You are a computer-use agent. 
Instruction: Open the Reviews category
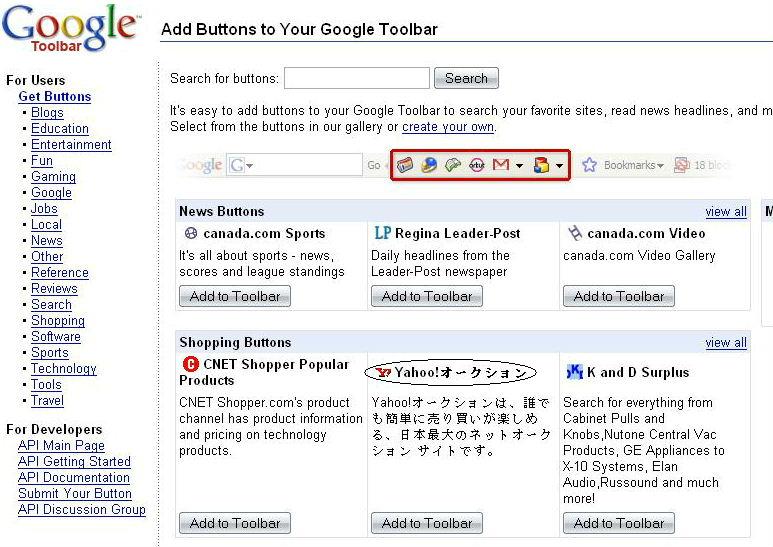pyautogui.click(x=54, y=288)
